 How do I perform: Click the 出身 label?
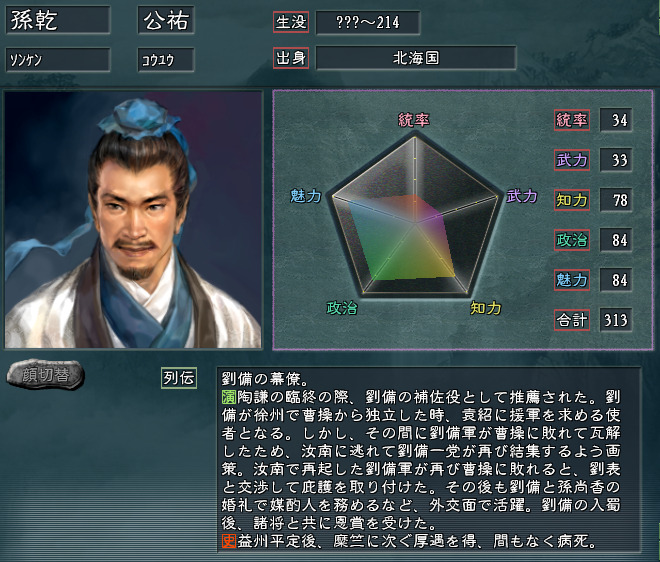coord(291,58)
